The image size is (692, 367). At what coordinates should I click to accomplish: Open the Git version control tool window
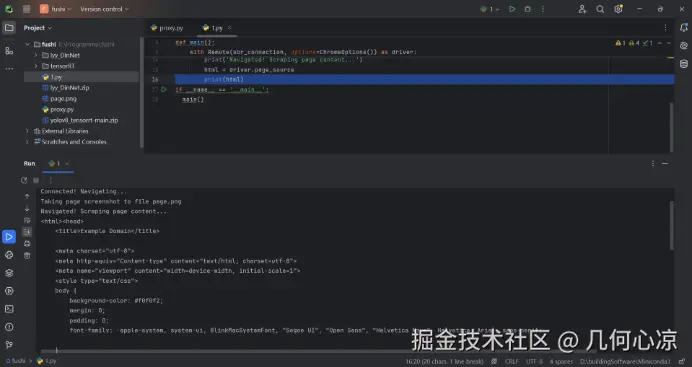pyautogui.click(x=9, y=345)
